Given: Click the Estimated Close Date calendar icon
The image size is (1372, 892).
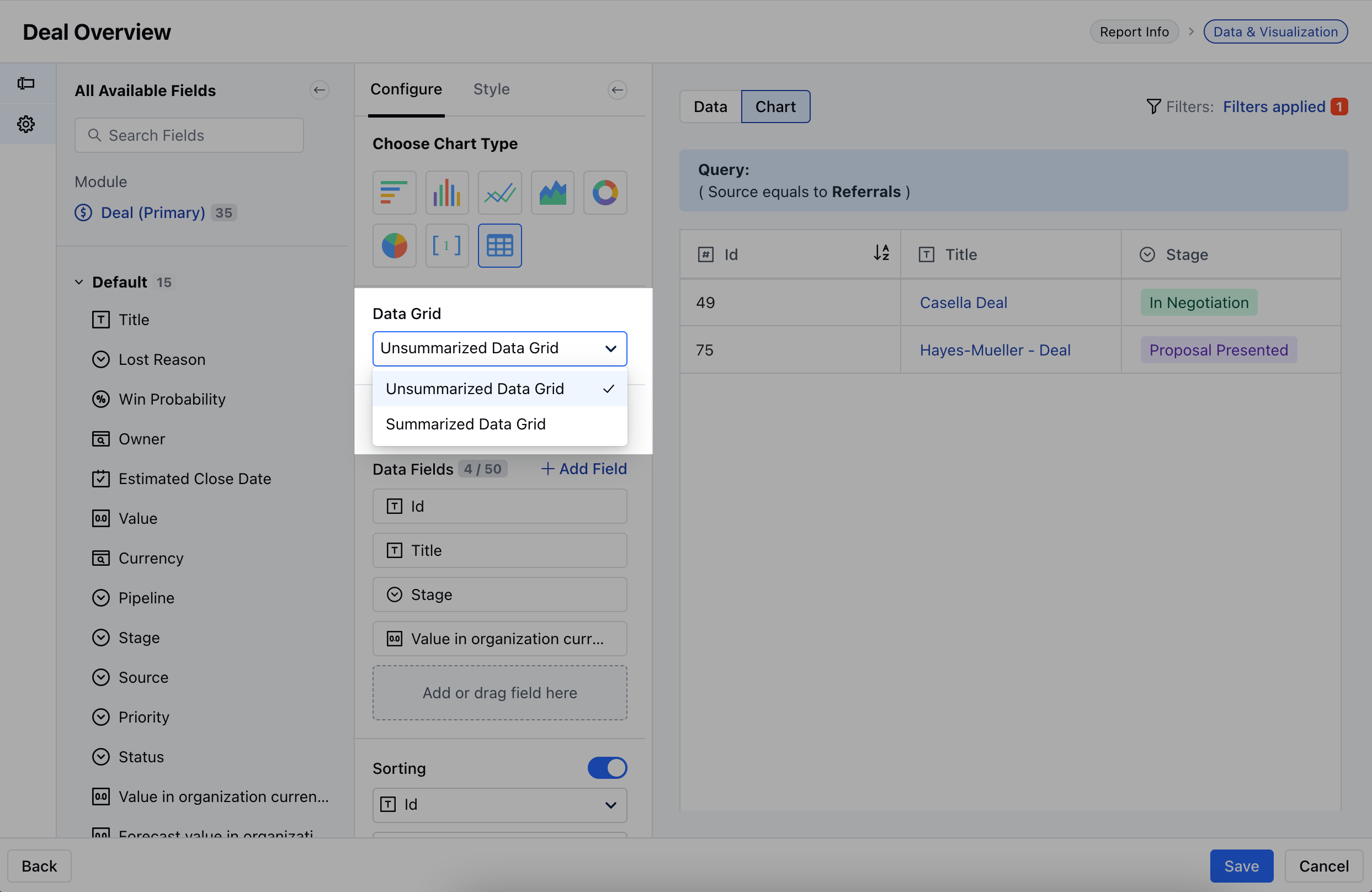Looking at the screenshot, I should tap(101, 479).
